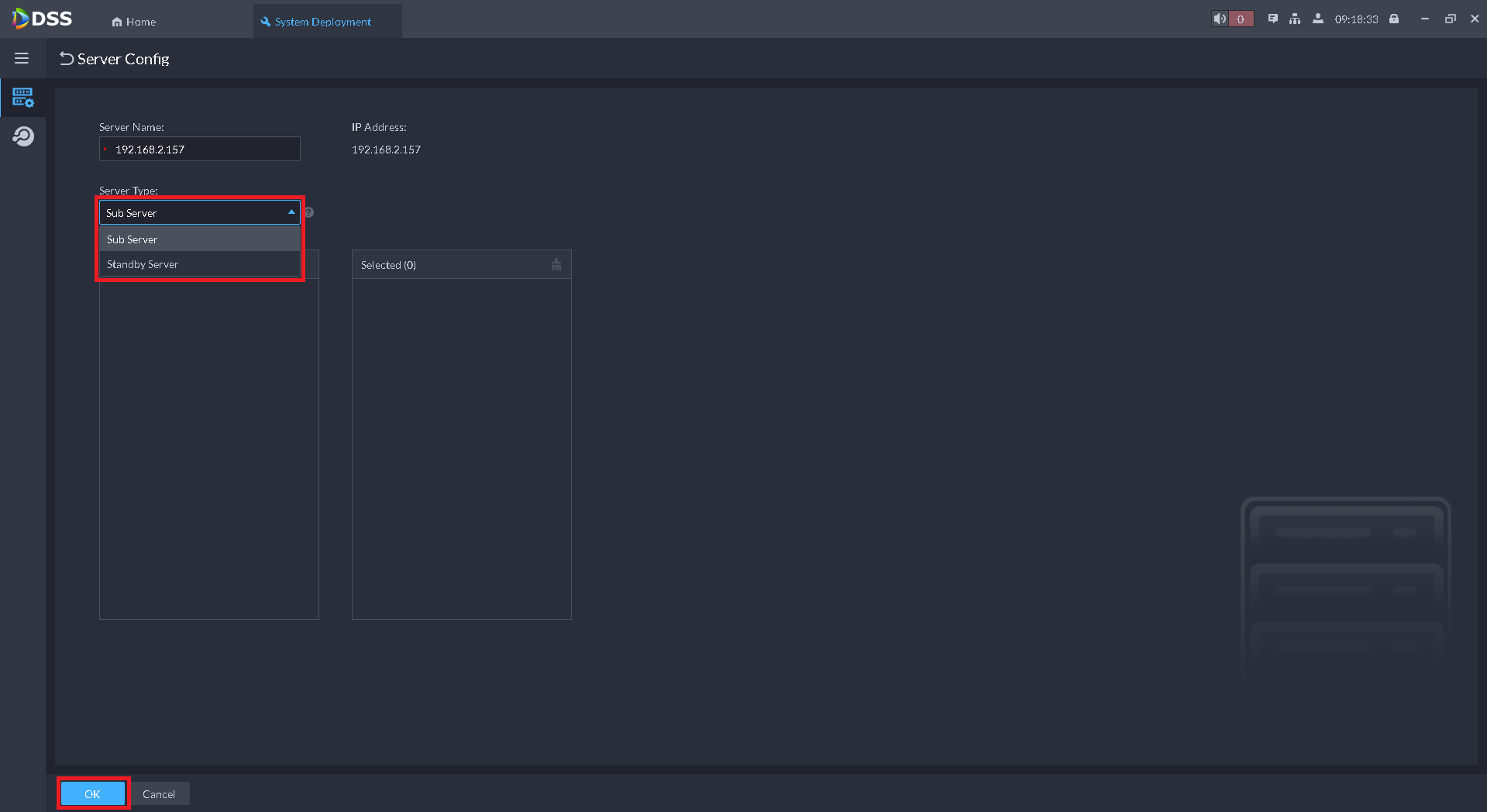Click the IP Address label
The height and width of the screenshot is (812, 1487).
(379, 127)
